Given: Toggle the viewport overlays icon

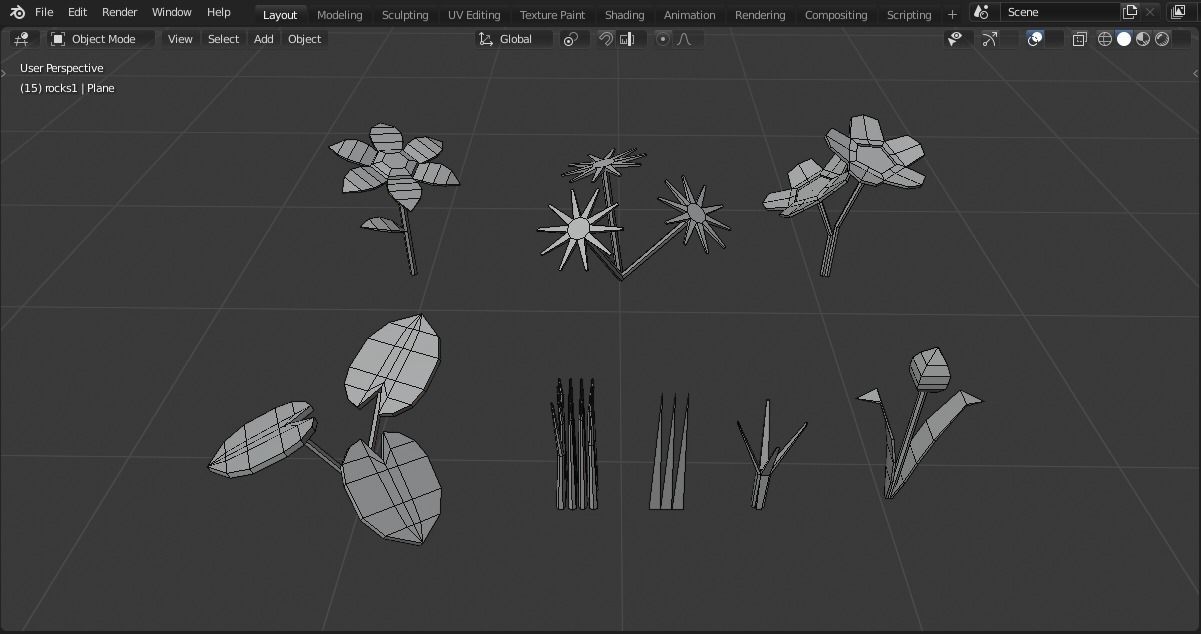Looking at the screenshot, I should click(x=1035, y=39).
